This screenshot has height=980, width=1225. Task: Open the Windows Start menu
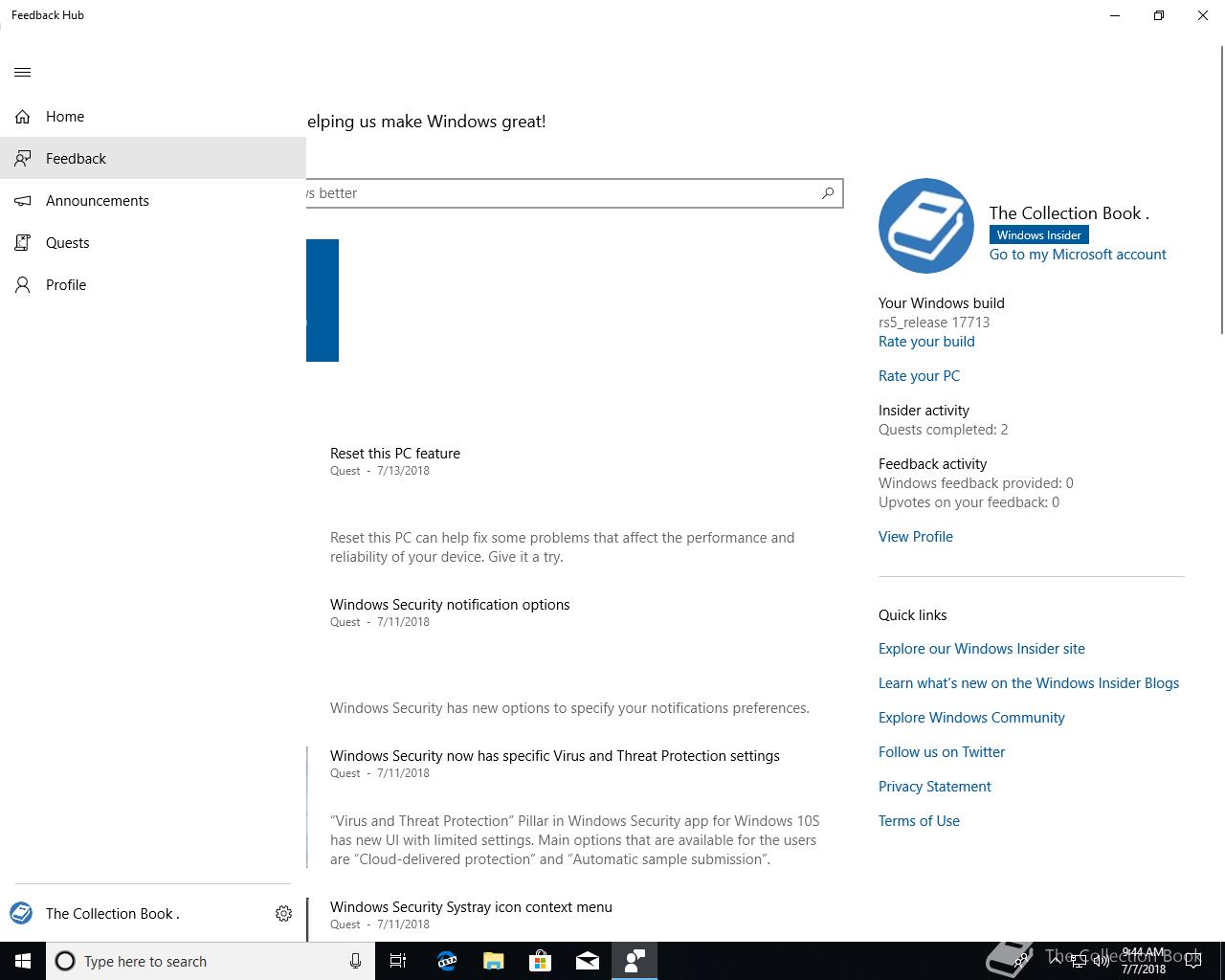(23, 961)
